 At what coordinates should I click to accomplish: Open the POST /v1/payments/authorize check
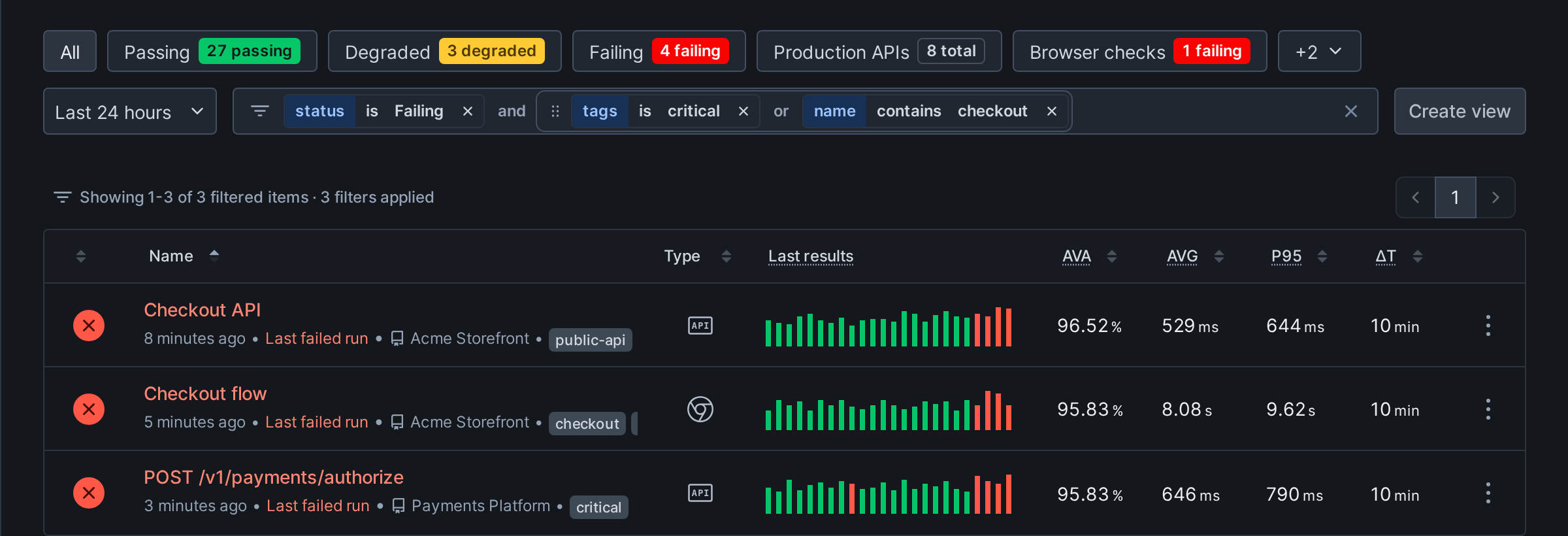point(274,477)
